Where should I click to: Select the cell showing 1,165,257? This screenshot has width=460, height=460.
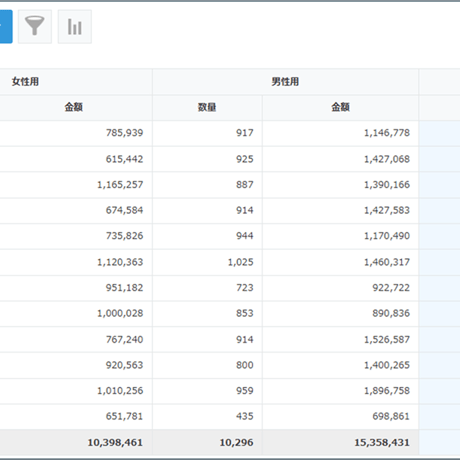point(76,185)
